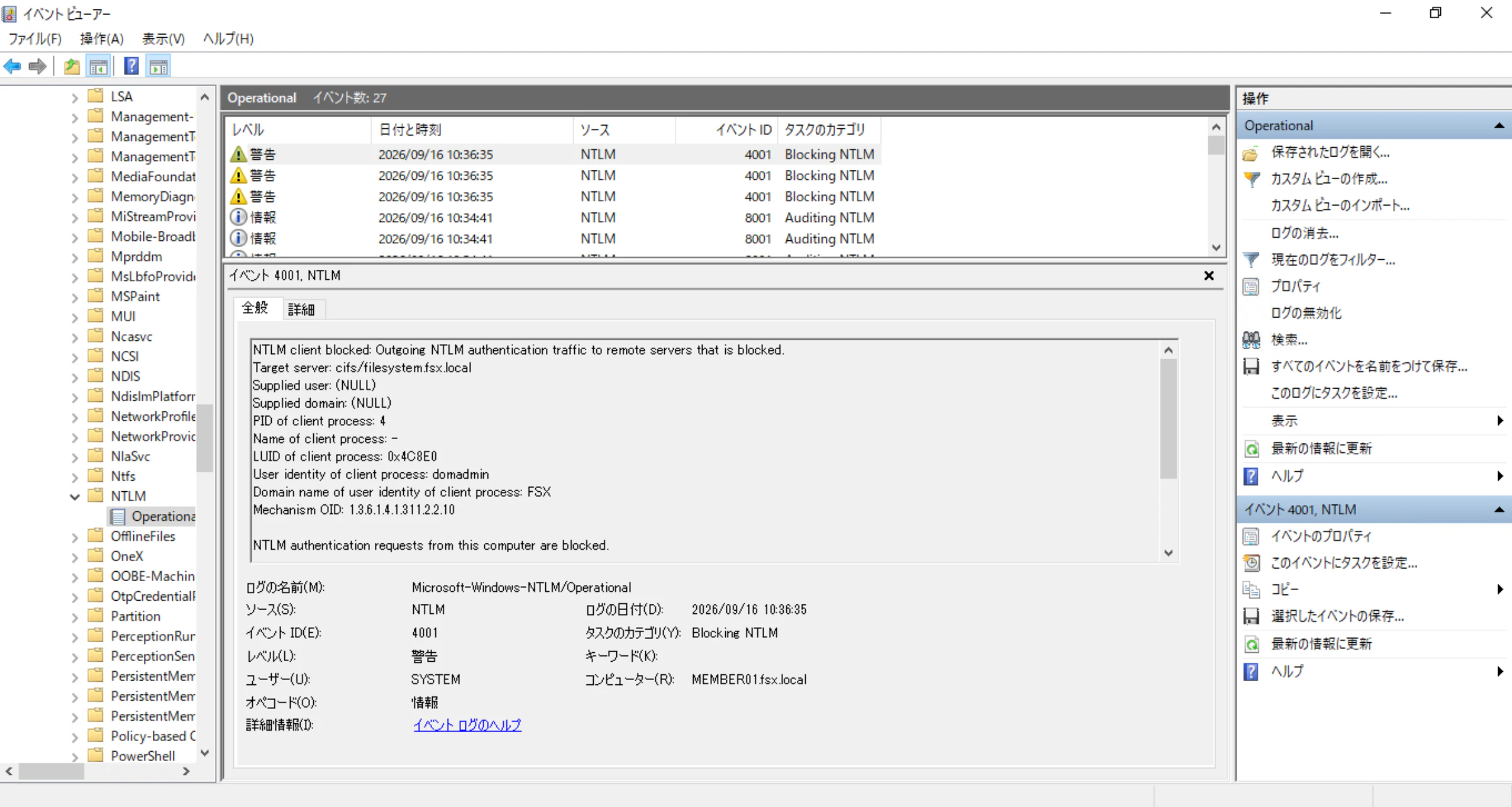The height and width of the screenshot is (807, 1512).
Task: Click すべてのイベントを名前をつけて保存 disk icon
Action: point(1251,367)
